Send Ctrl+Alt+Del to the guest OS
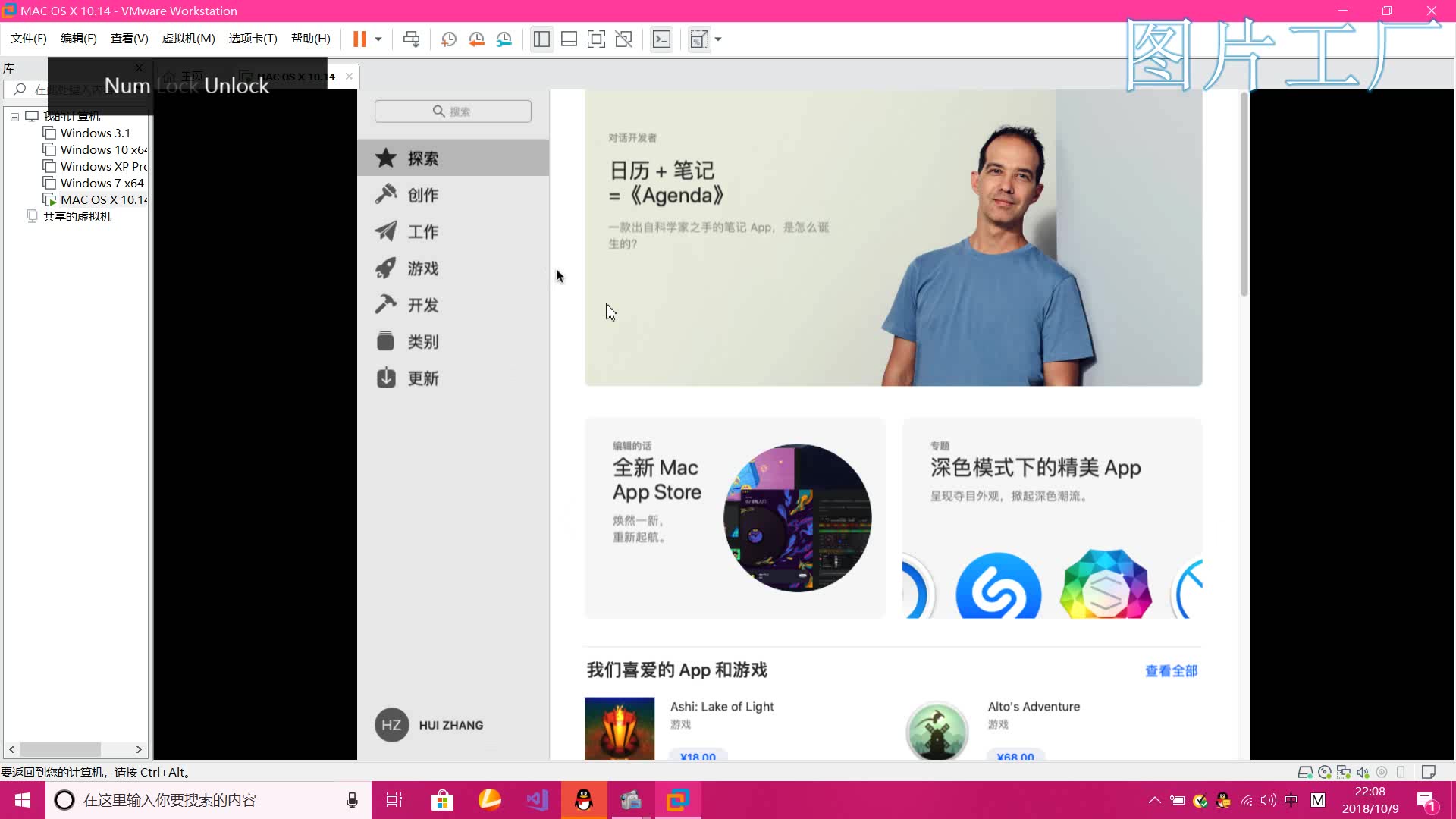Screen dimensions: 1456x819 click(x=411, y=39)
